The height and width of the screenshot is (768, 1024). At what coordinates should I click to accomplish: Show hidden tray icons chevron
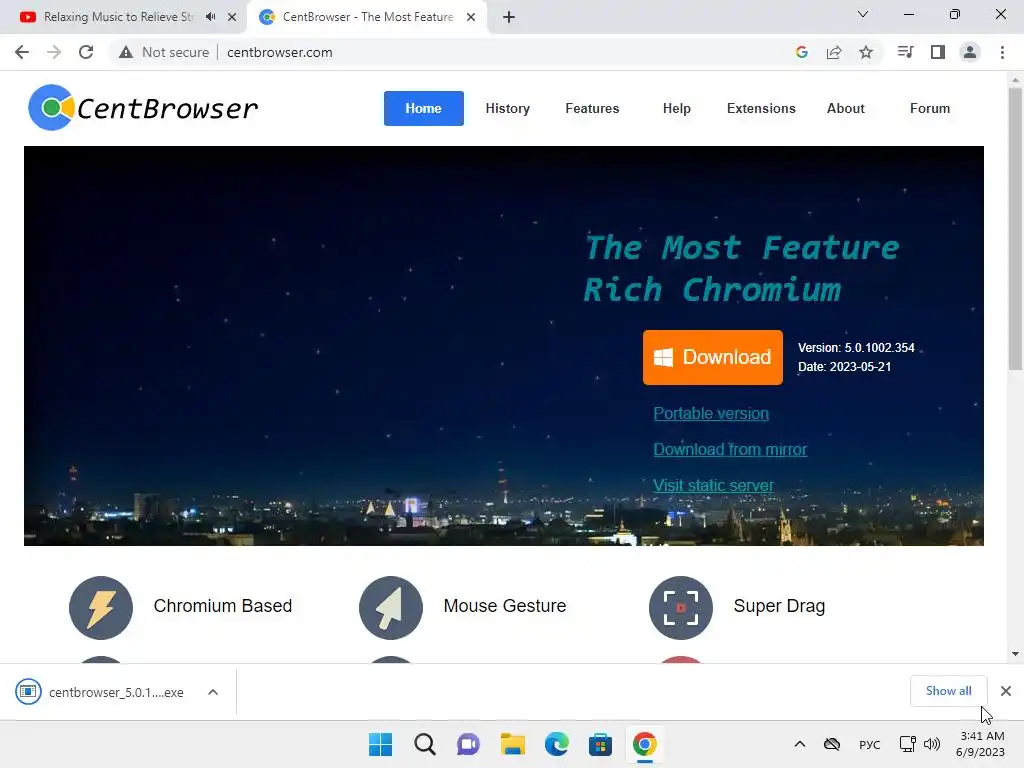coord(799,744)
